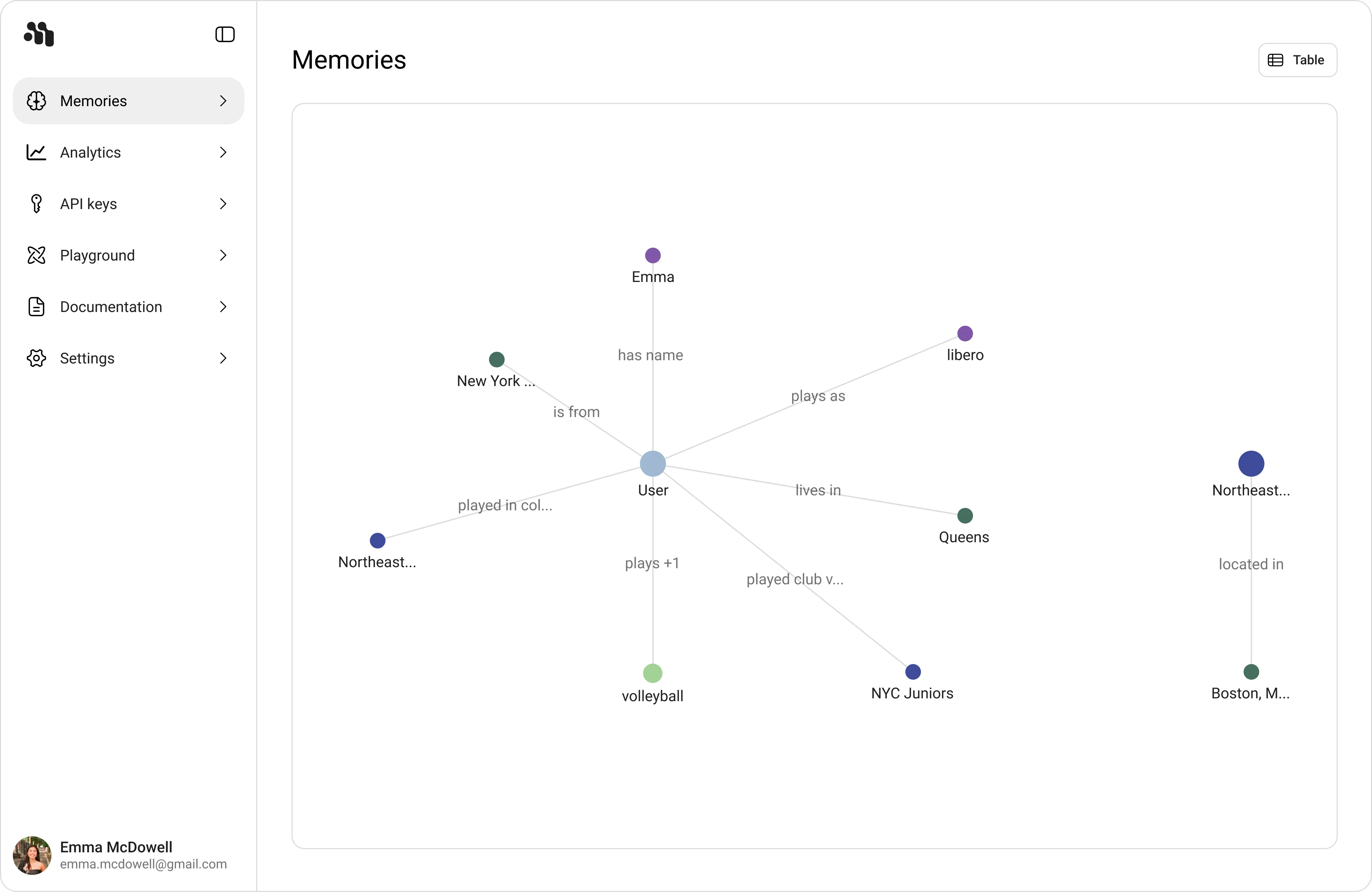Open Documentation via its document icon
This screenshot has width=1372, height=892.
[x=36, y=306]
